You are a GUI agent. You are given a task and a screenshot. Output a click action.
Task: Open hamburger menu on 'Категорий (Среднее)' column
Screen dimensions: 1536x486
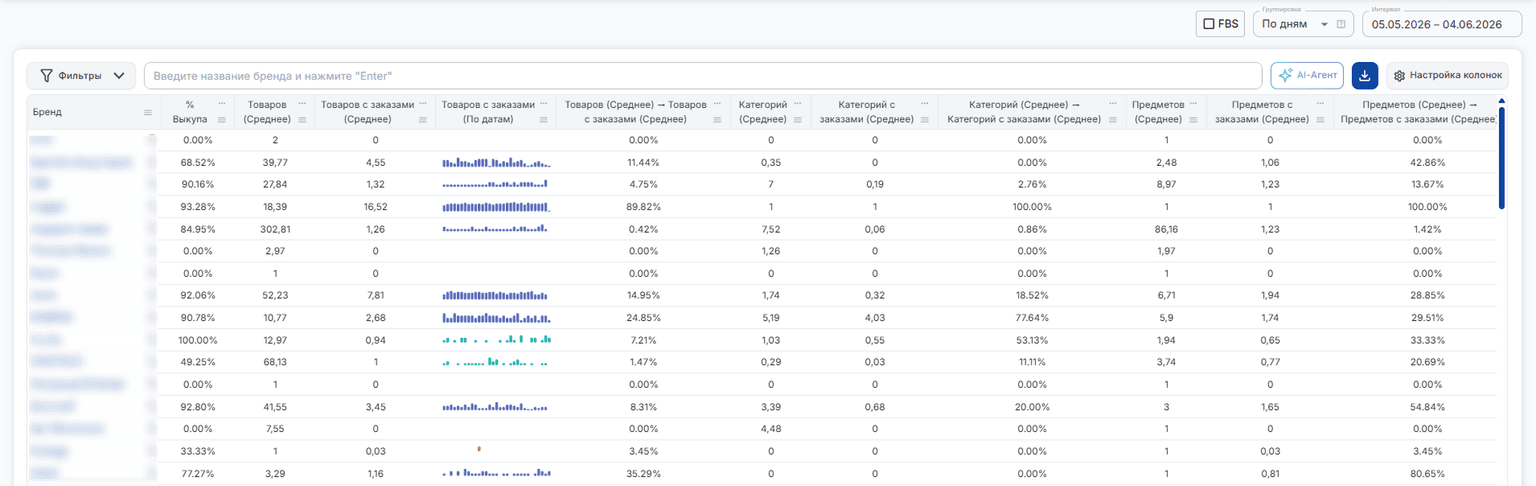pyautogui.click(x=799, y=119)
